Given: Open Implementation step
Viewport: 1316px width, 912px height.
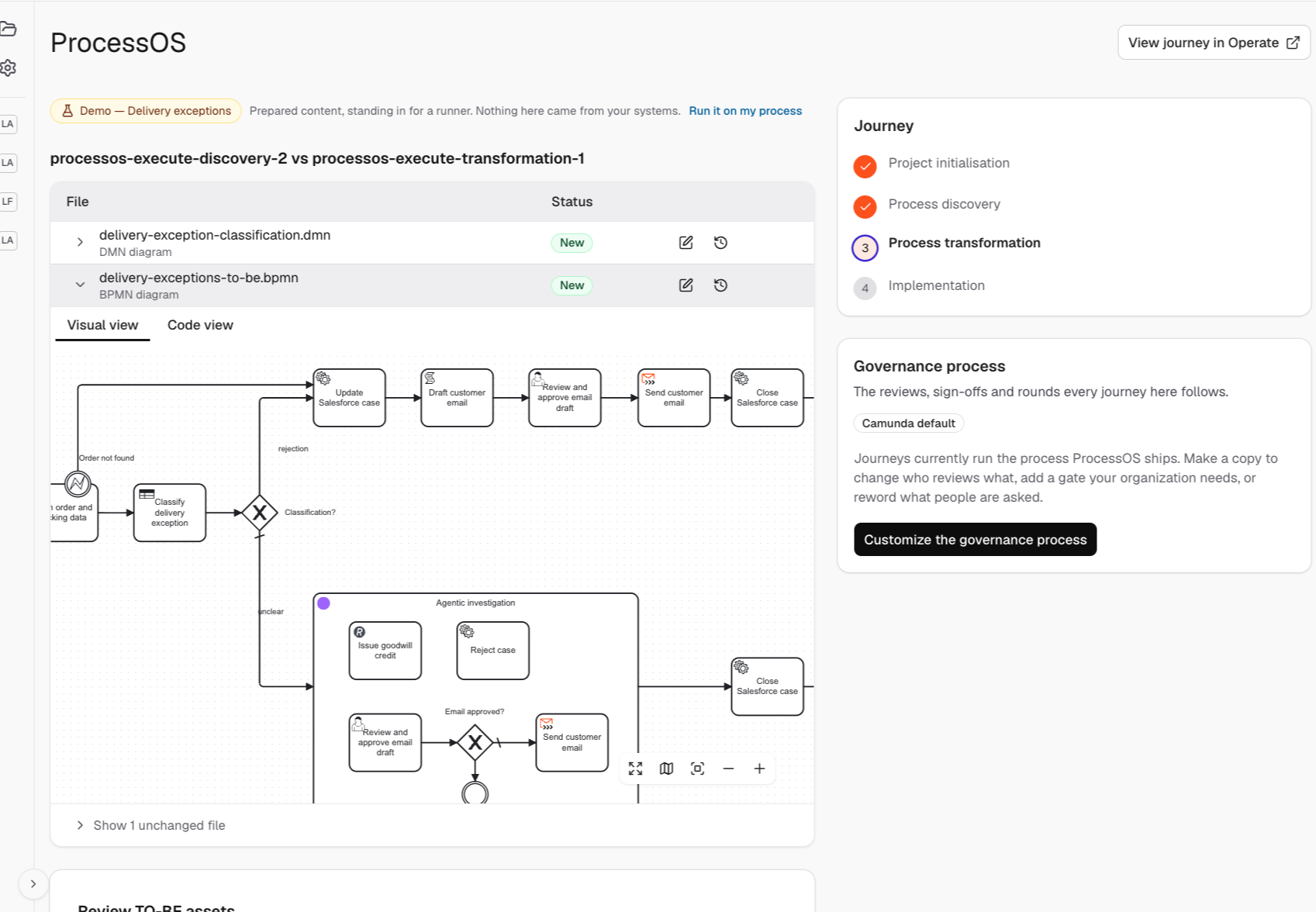Looking at the screenshot, I should click(936, 285).
